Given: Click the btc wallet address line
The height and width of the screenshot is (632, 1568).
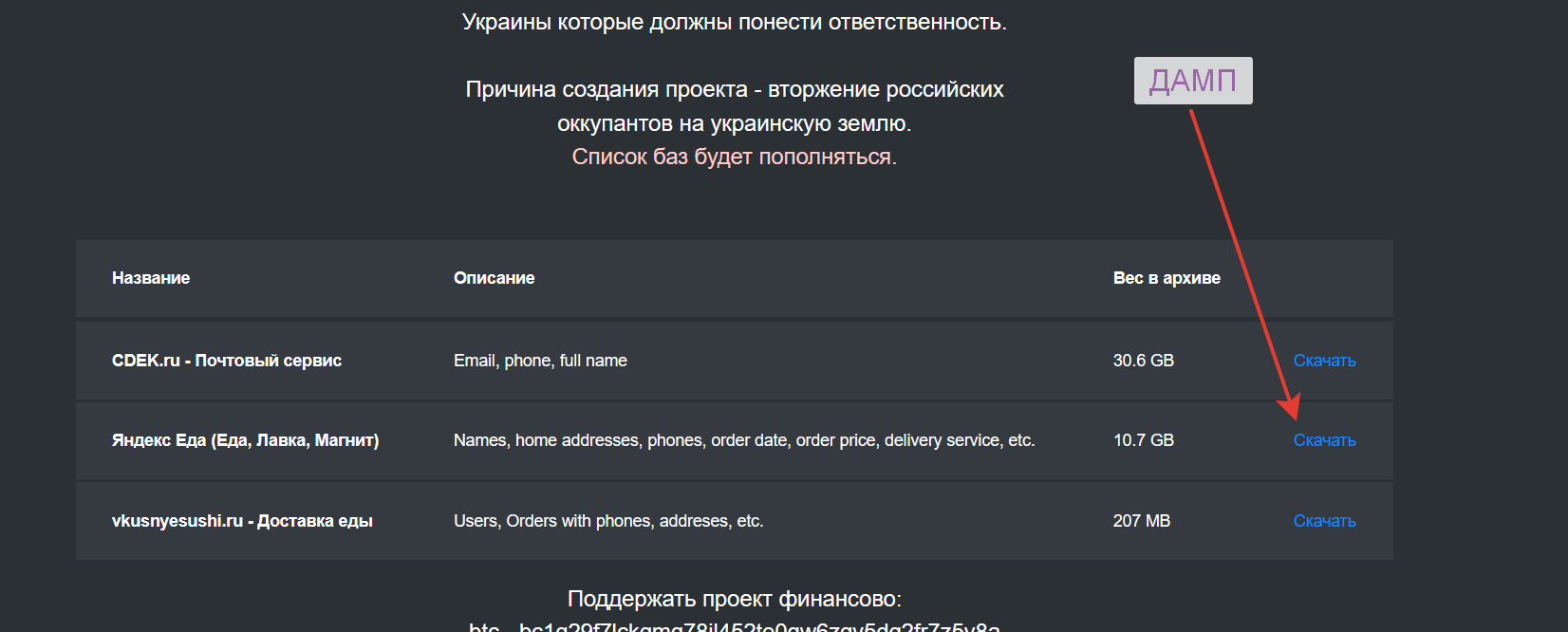Looking at the screenshot, I should point(734,626).
